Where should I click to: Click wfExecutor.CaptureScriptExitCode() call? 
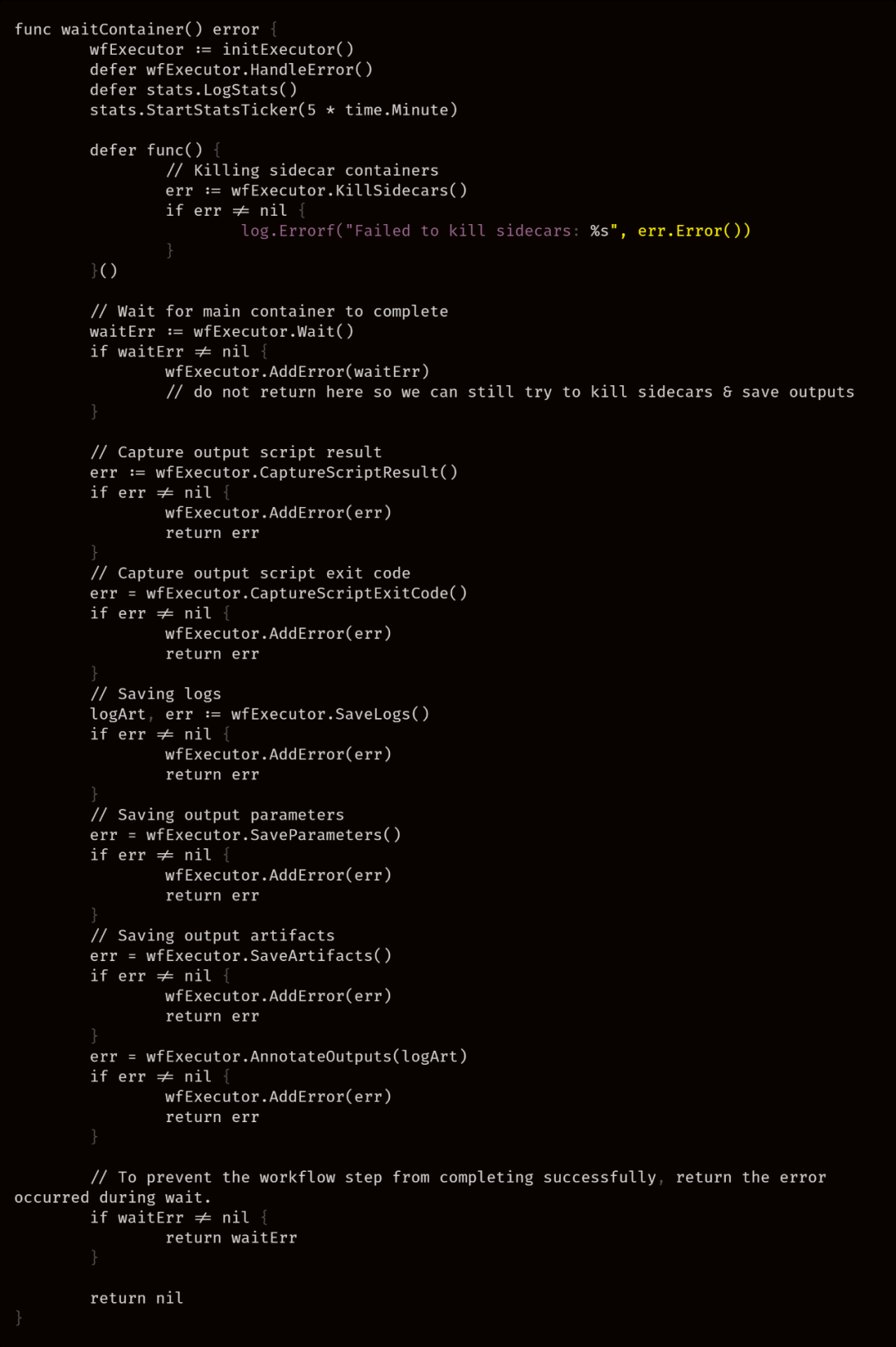coord(307,593)
